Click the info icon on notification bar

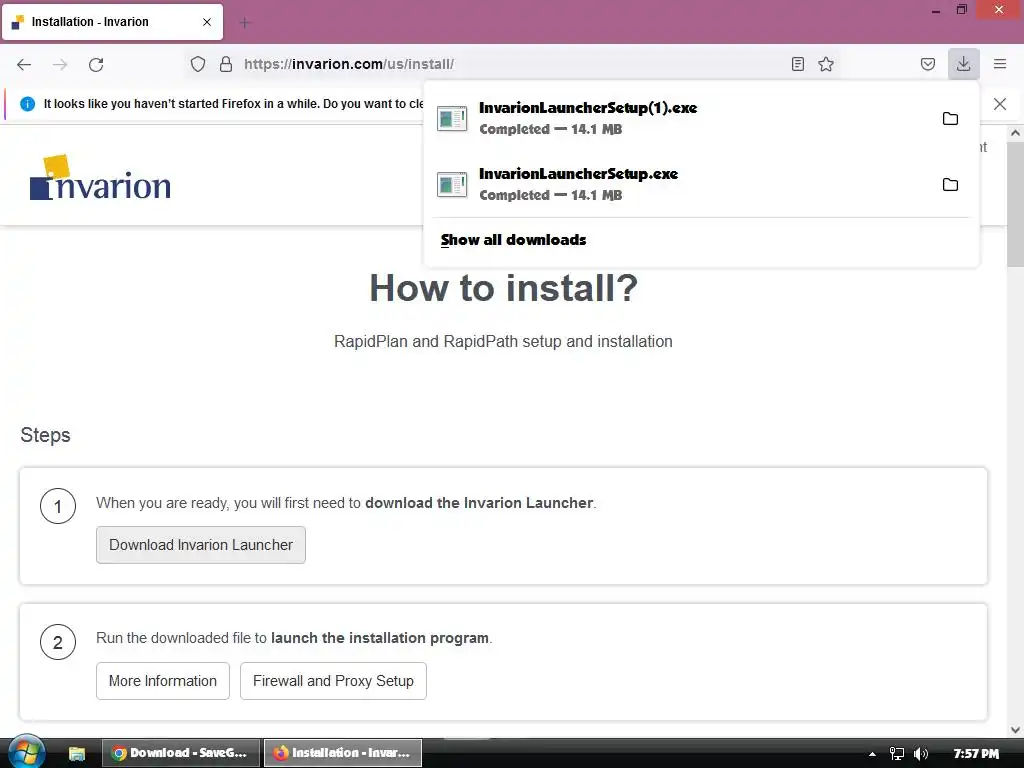[27, 104]
